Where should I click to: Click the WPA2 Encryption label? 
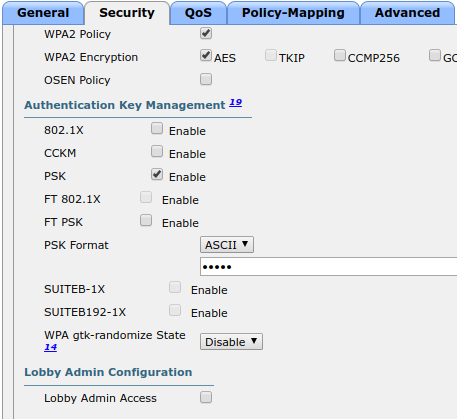[x=91, y=57]
